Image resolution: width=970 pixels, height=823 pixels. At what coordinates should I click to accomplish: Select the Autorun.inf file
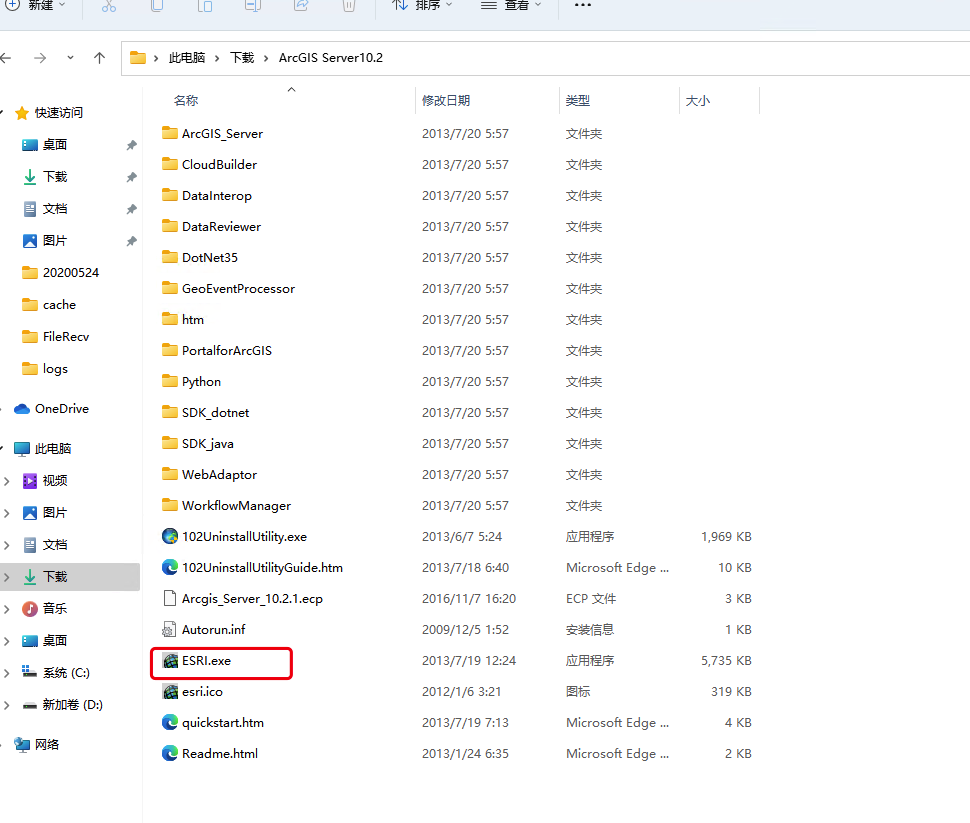tap(213, 630)
